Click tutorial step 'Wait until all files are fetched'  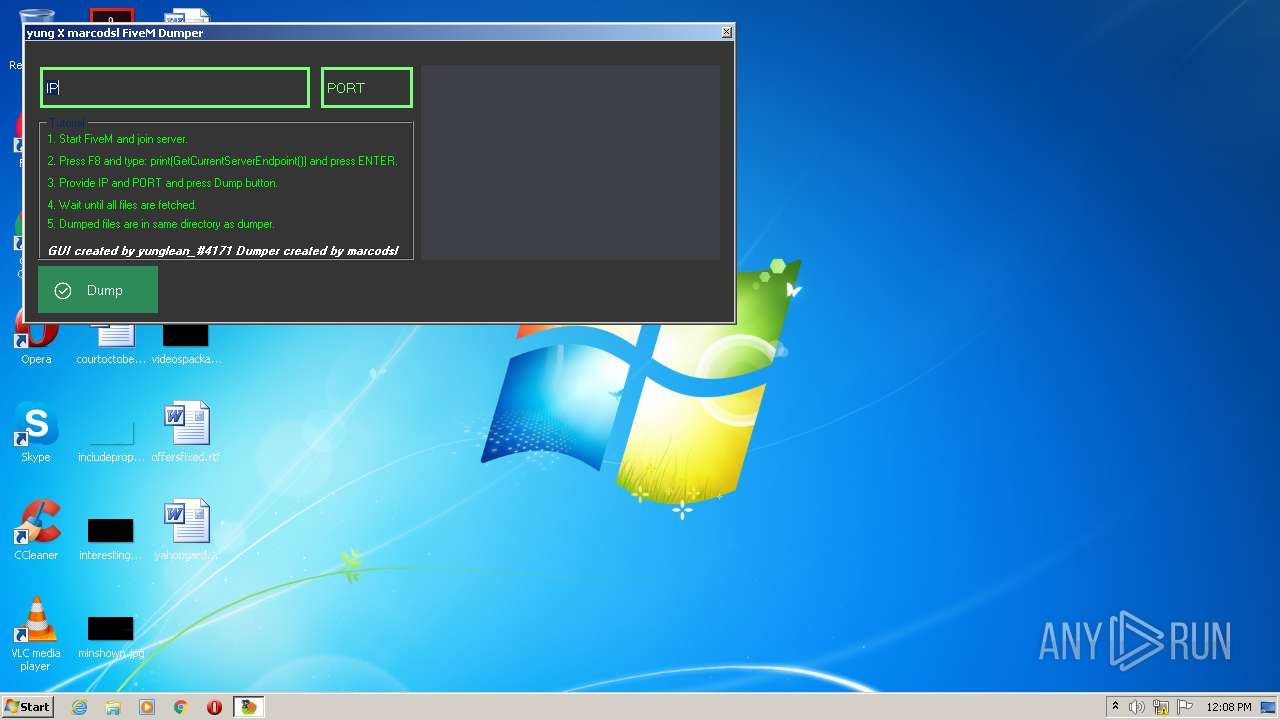pos(122,205)
